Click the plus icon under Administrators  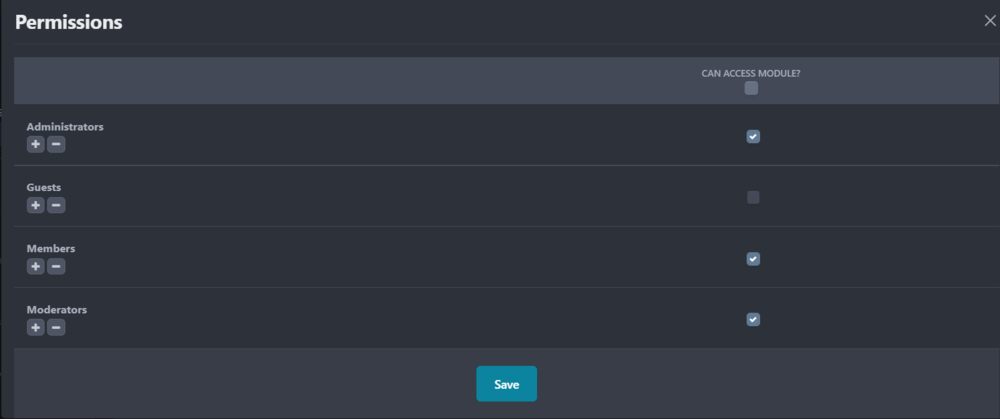tap(35, 145)
